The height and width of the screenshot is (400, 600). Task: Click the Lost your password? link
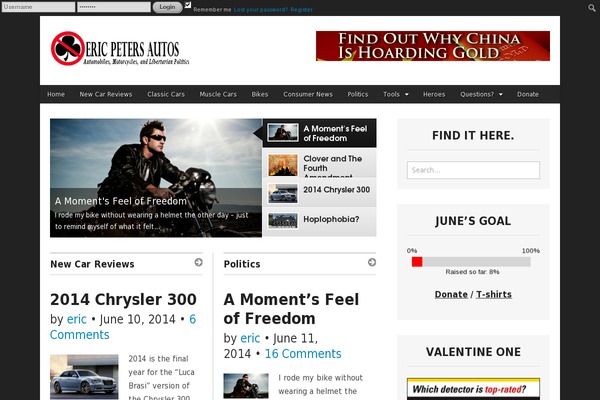tap(260, 10)
